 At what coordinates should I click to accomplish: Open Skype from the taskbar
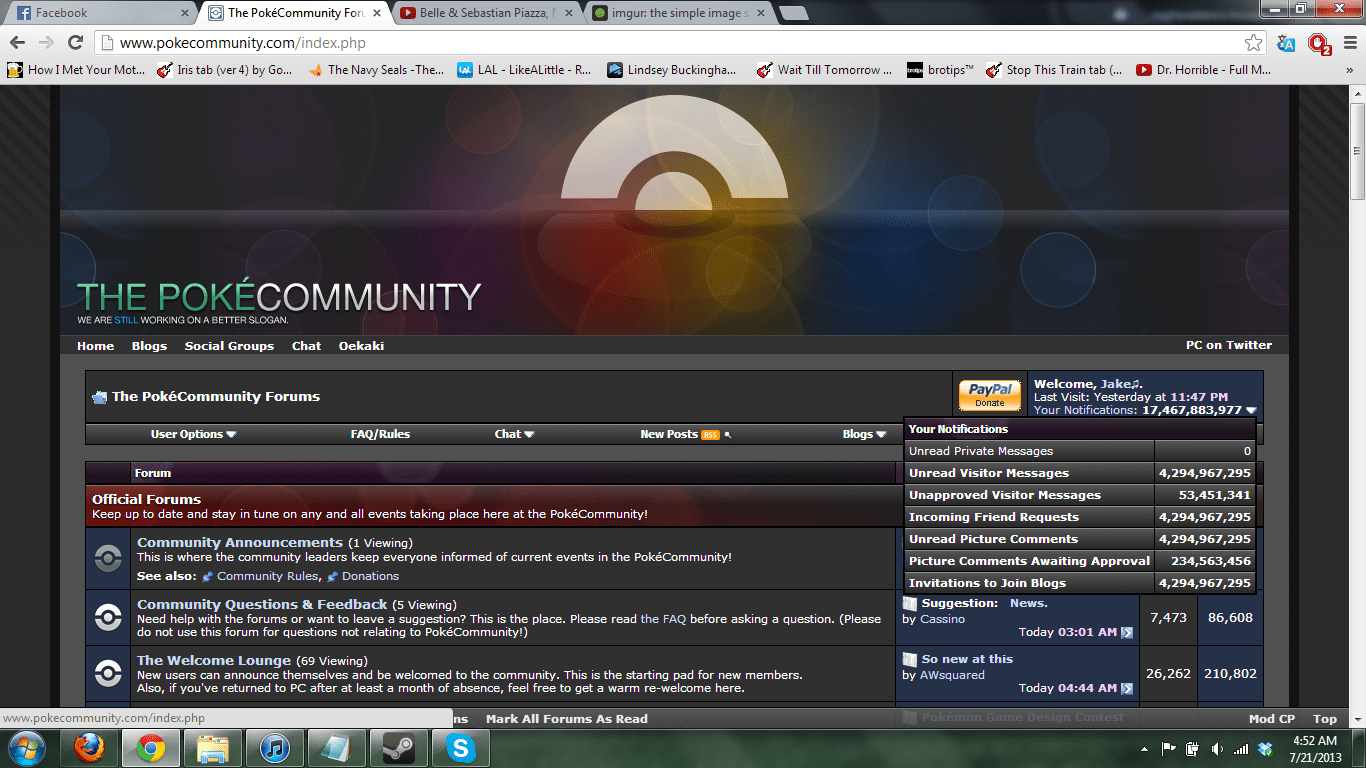[x=461, y=747]
